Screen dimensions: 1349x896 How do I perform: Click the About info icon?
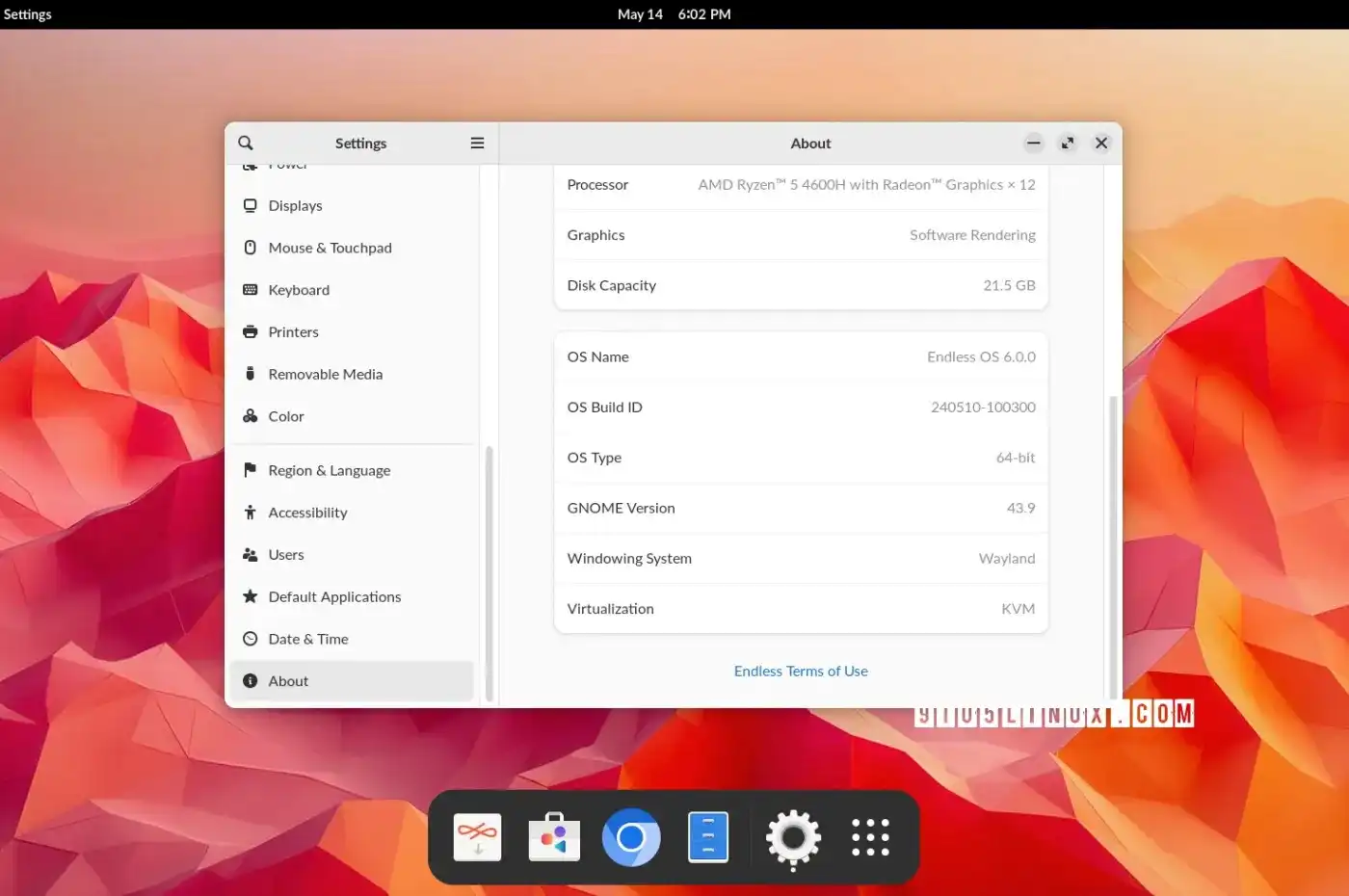(x=251, y=681)
